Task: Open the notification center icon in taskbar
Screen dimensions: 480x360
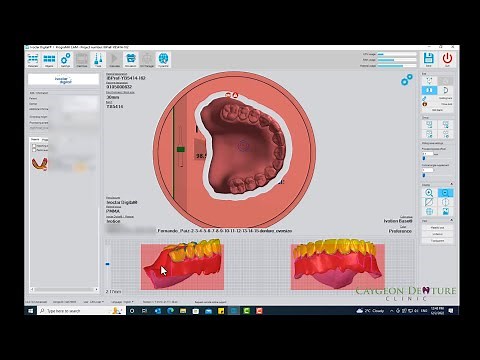Action: tap(451, 311)
